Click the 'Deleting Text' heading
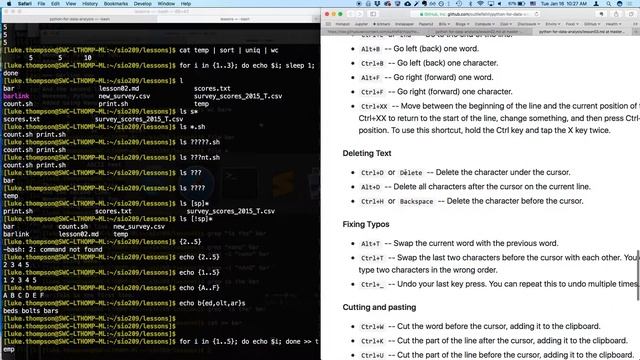 click(x=367, y=153)
